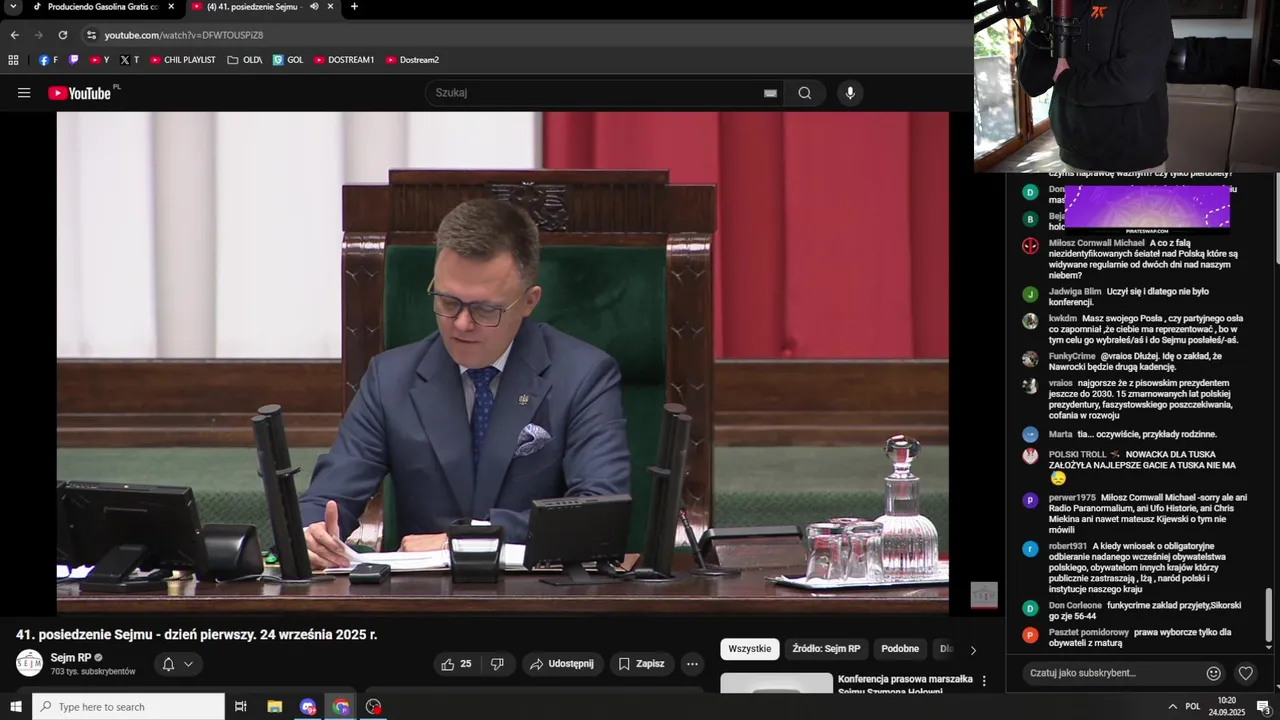
Task: Open Windows Start menu
Action: coord(16,707)
